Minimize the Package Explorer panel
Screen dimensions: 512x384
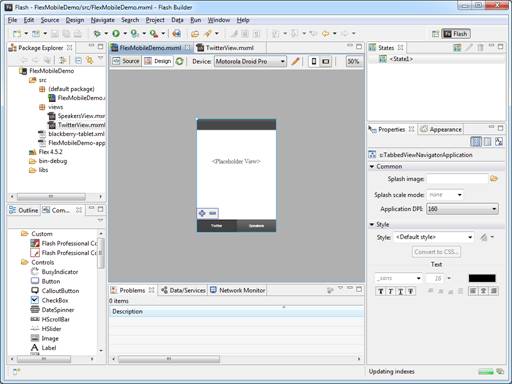(x=91, y=46)
